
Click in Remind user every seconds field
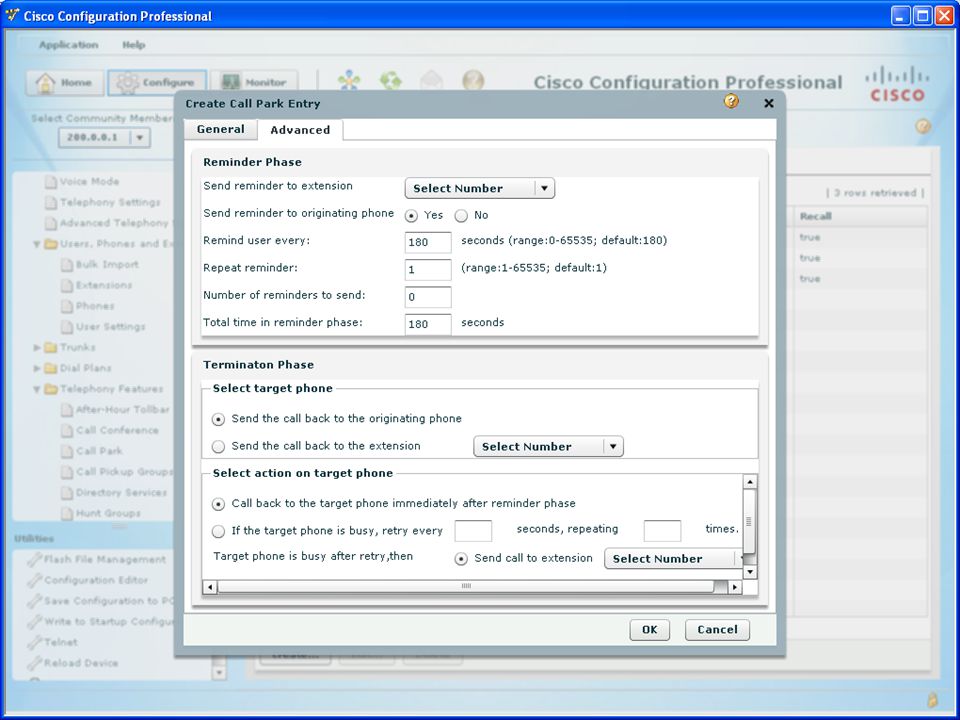[428, 242]
